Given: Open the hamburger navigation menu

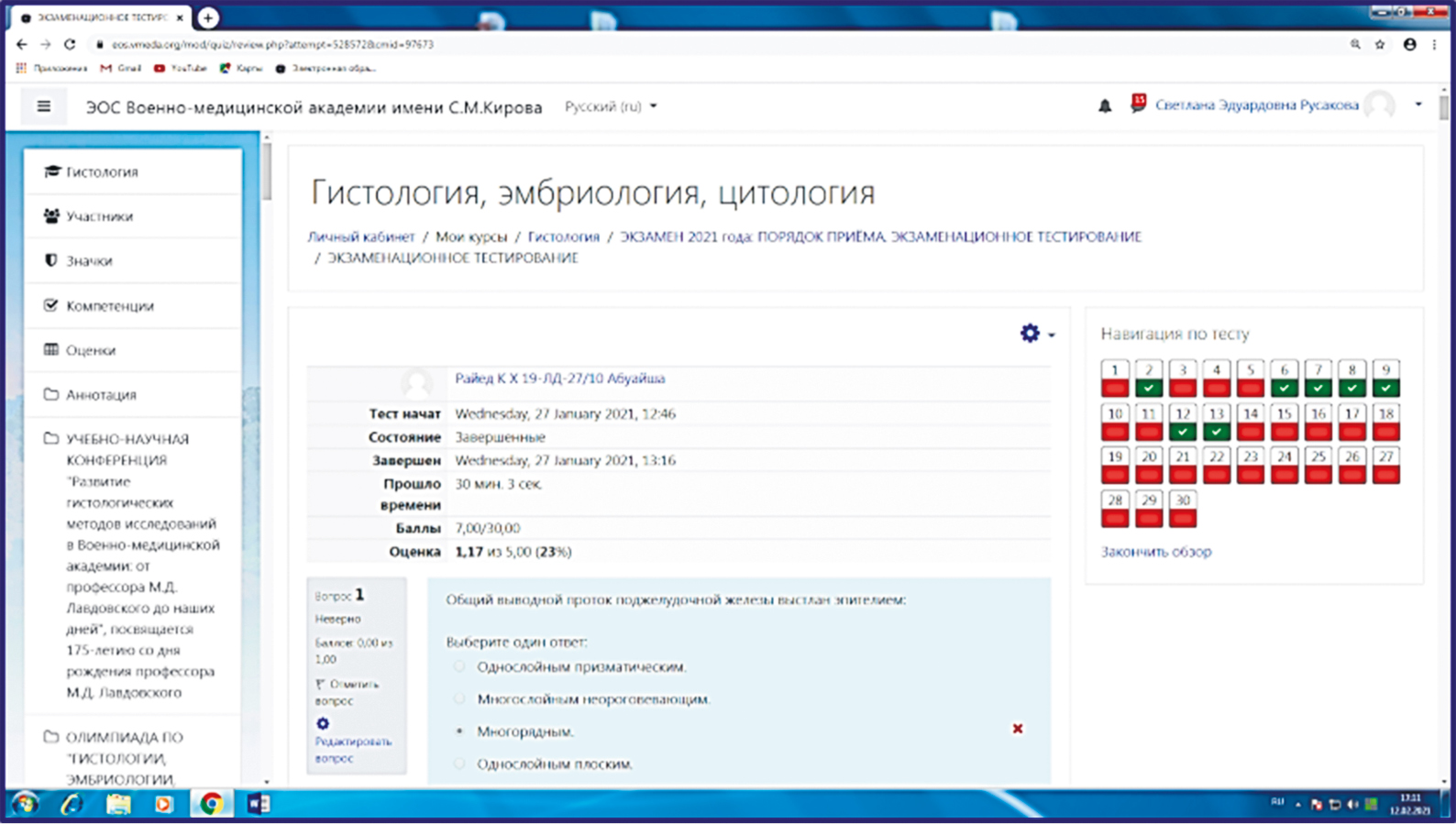Looking at the screenshot, I should pyautogui.click(x=43, y=106).
